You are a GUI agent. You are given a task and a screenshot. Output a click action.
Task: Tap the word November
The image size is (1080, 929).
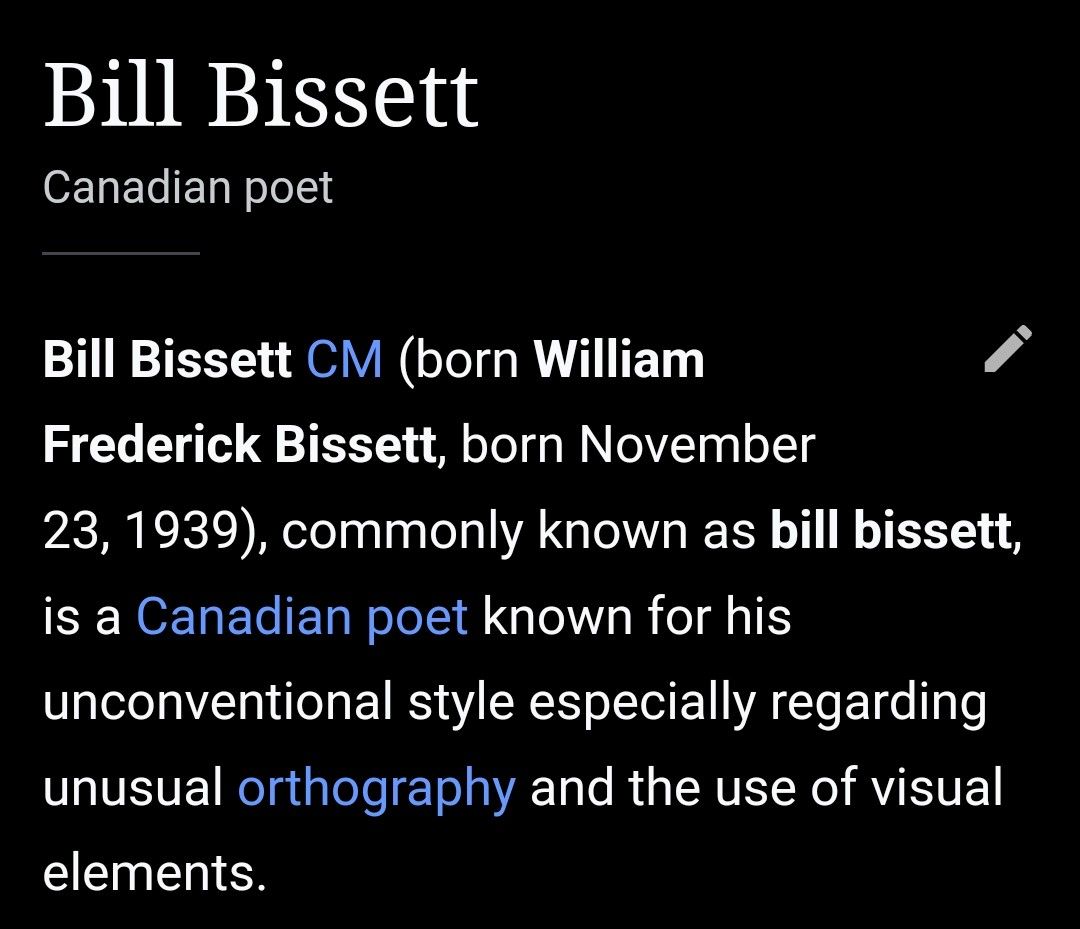coord(697,445)
